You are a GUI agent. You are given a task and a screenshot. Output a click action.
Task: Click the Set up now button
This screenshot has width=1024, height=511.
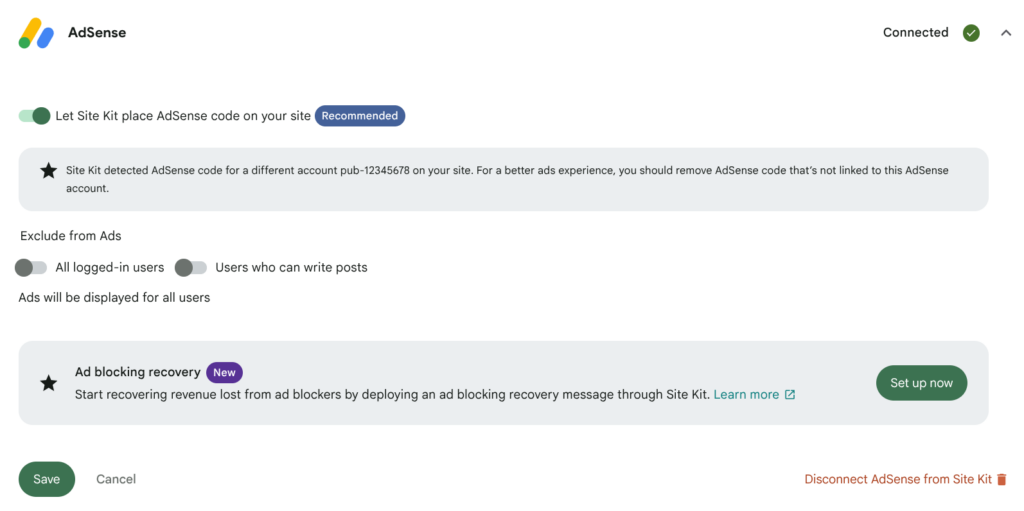(921, 383)
